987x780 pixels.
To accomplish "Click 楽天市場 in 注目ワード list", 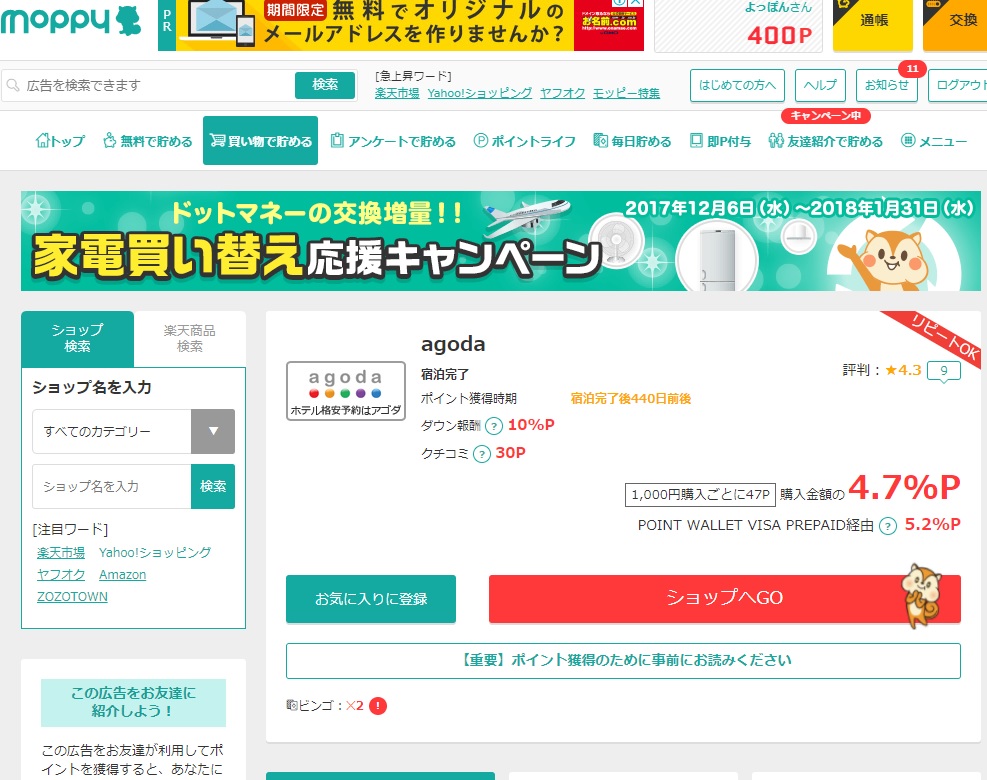I will coord(61,553).
